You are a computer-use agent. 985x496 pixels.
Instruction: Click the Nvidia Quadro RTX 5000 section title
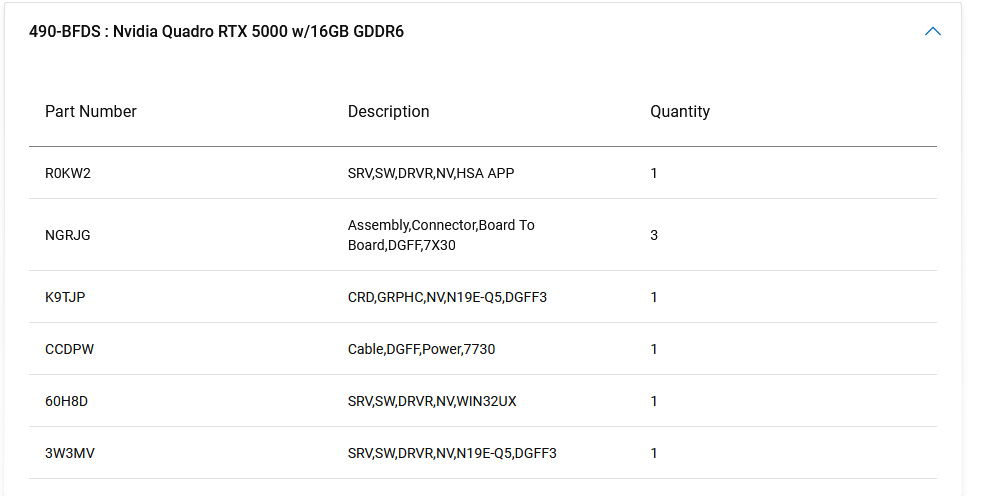coord(216,32)
